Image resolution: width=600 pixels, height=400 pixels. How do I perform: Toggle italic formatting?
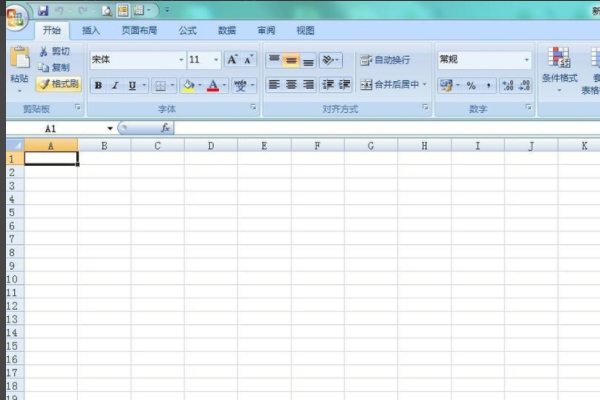tap(115, 85)
